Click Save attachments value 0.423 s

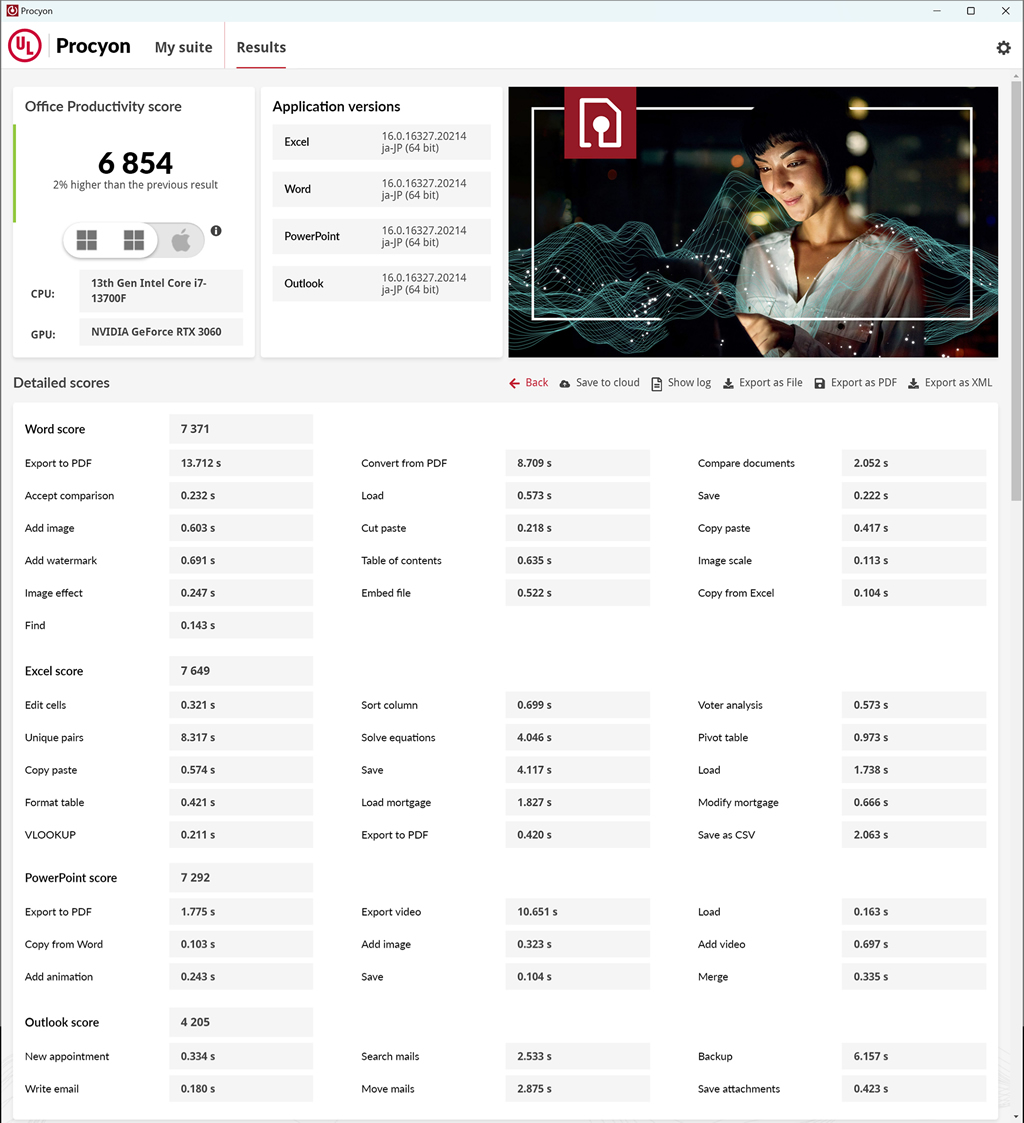click(x=914, y=1089)
